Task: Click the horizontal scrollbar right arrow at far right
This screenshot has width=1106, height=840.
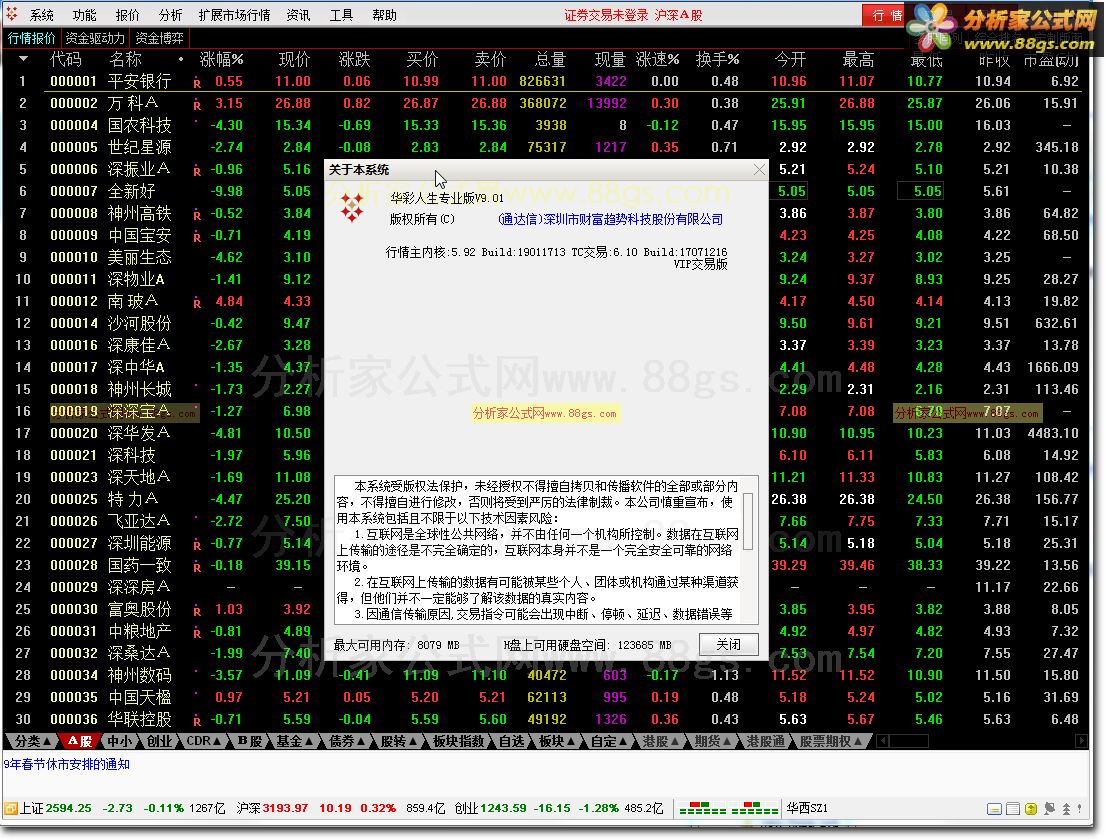Action: pyautogui.click(x=1081, y=741)
